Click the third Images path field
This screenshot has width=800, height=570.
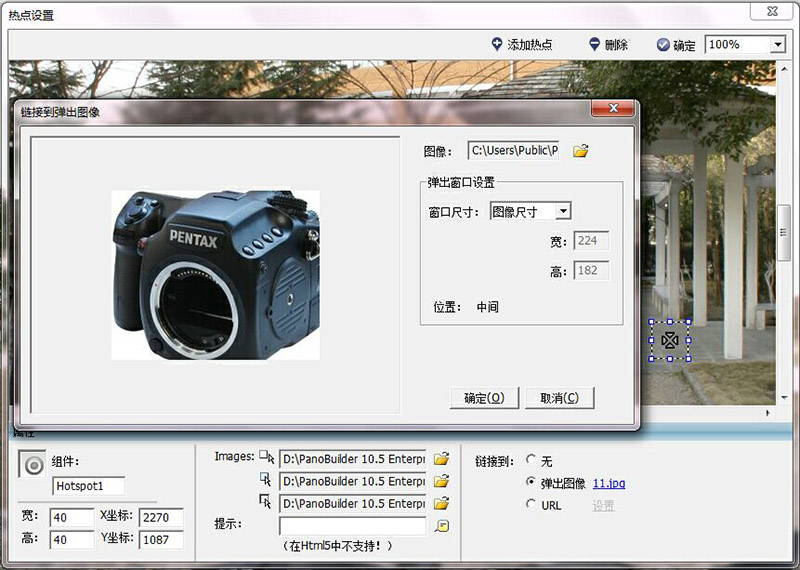(x=353, y=504)
